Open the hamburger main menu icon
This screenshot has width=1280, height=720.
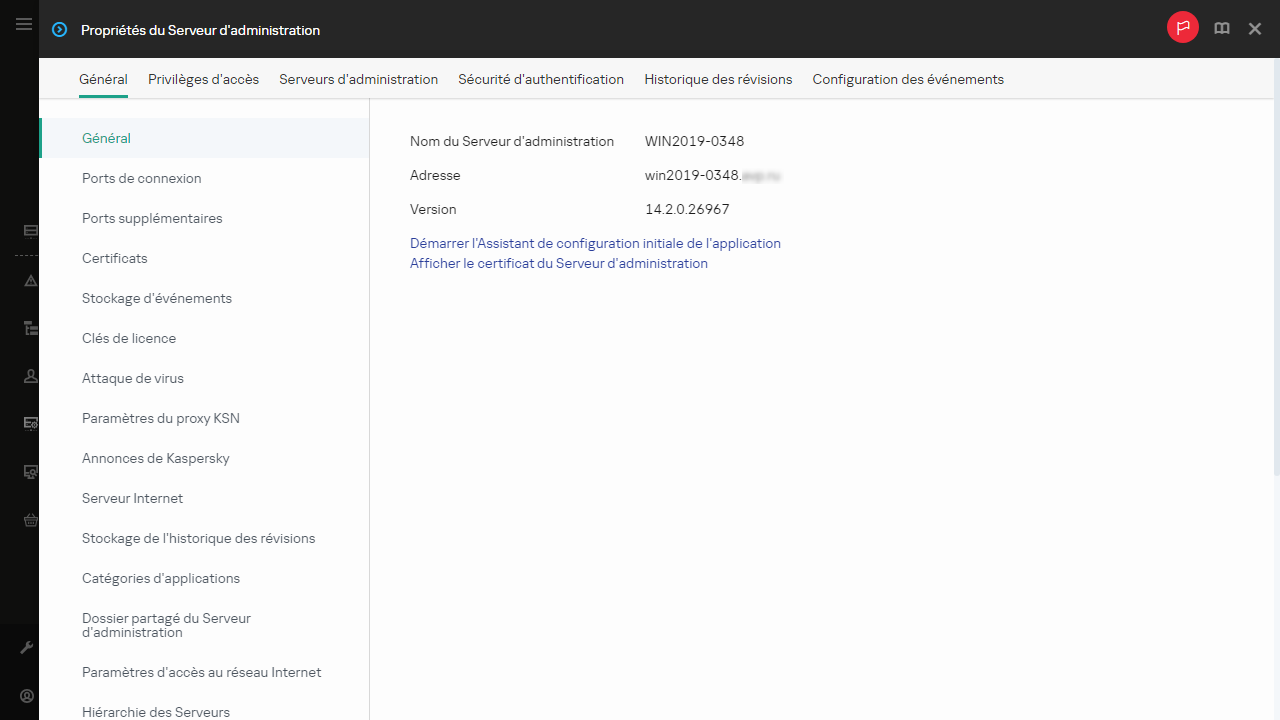click(x=24, y=25)
